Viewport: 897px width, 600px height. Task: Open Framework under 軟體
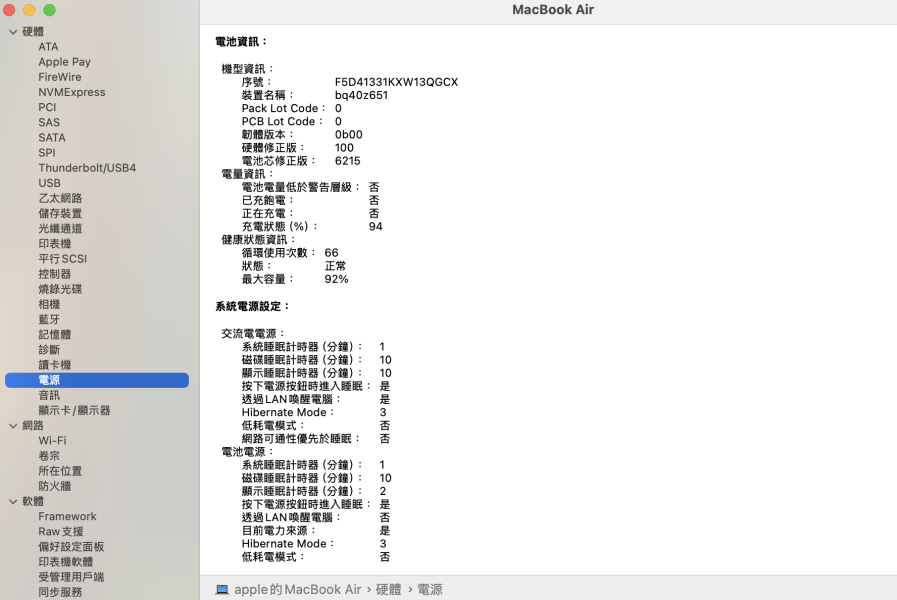(x=67, y=516)
